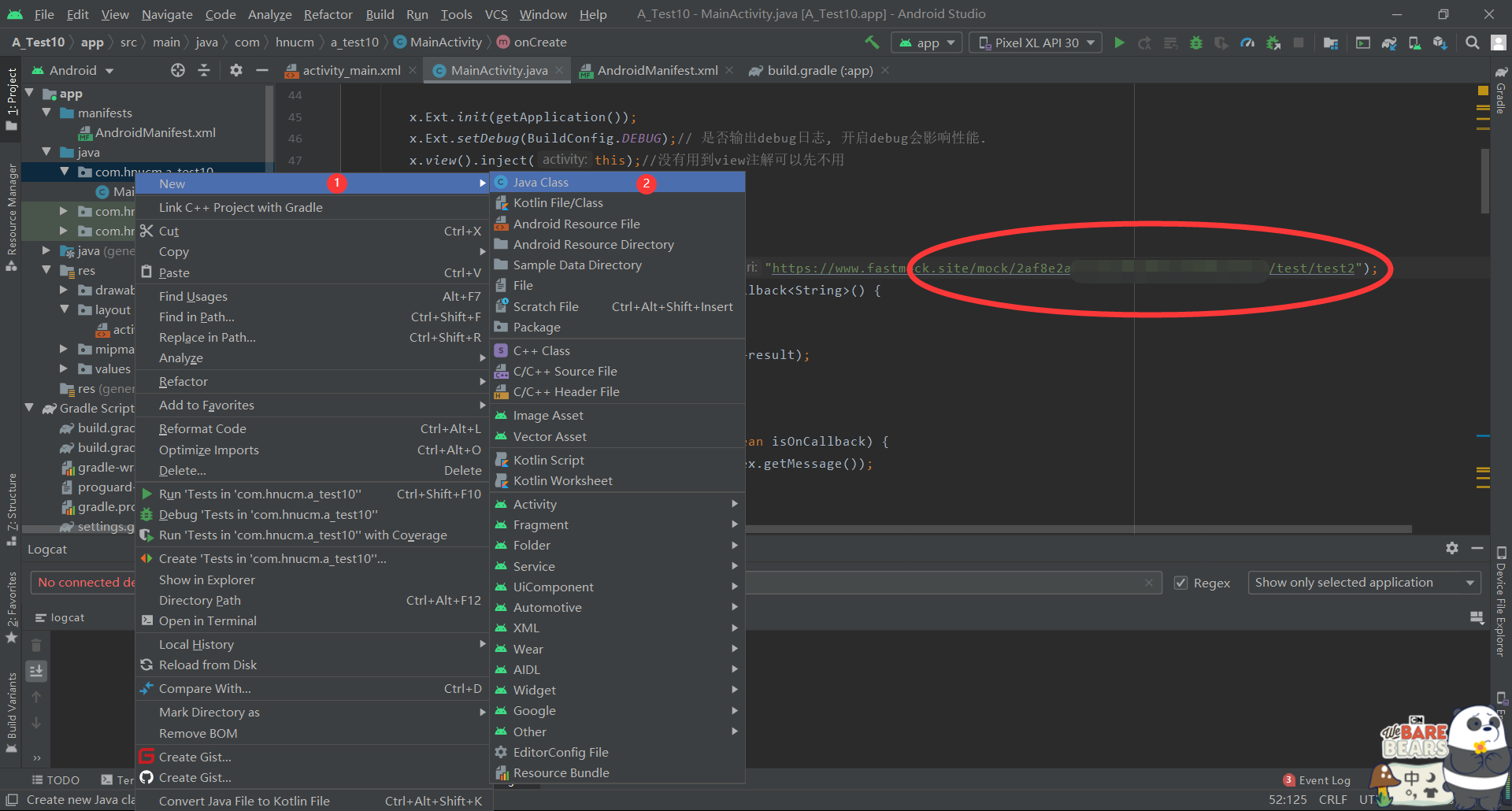
Task: Switch to MainActivity.java editor tab
Action: tap(498, 70)
